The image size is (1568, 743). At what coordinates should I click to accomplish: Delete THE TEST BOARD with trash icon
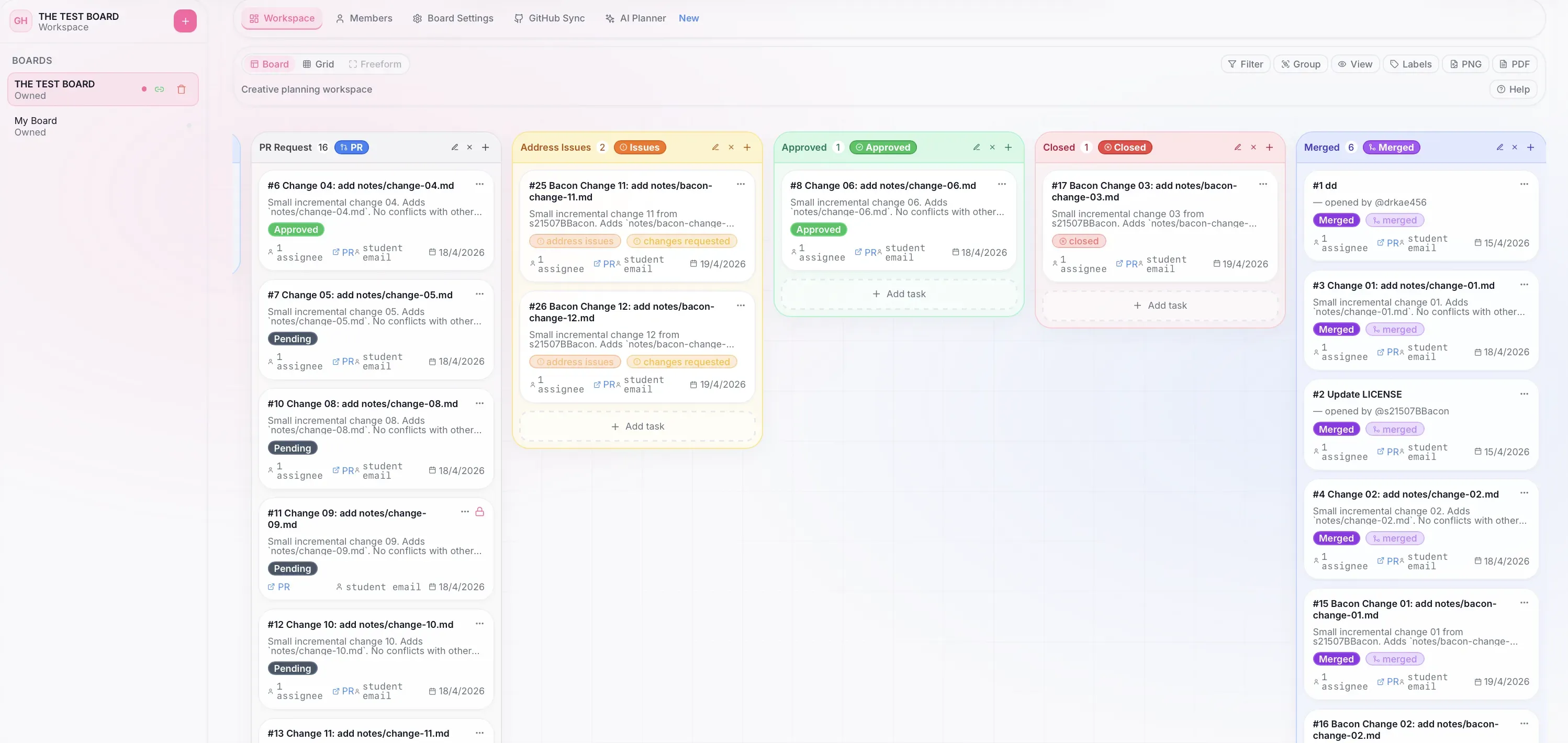(182, 89)
